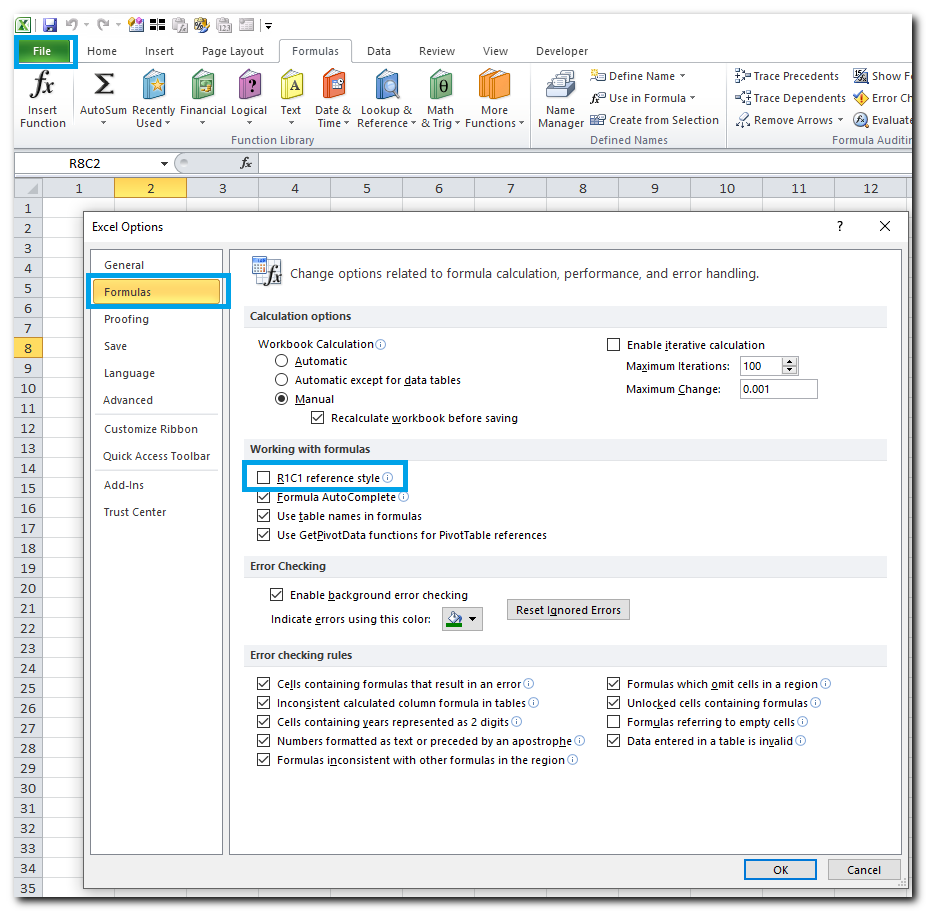This screenshot has width=926, height=911.
Task: Open the Logical functions book icon
Action: 249,85
